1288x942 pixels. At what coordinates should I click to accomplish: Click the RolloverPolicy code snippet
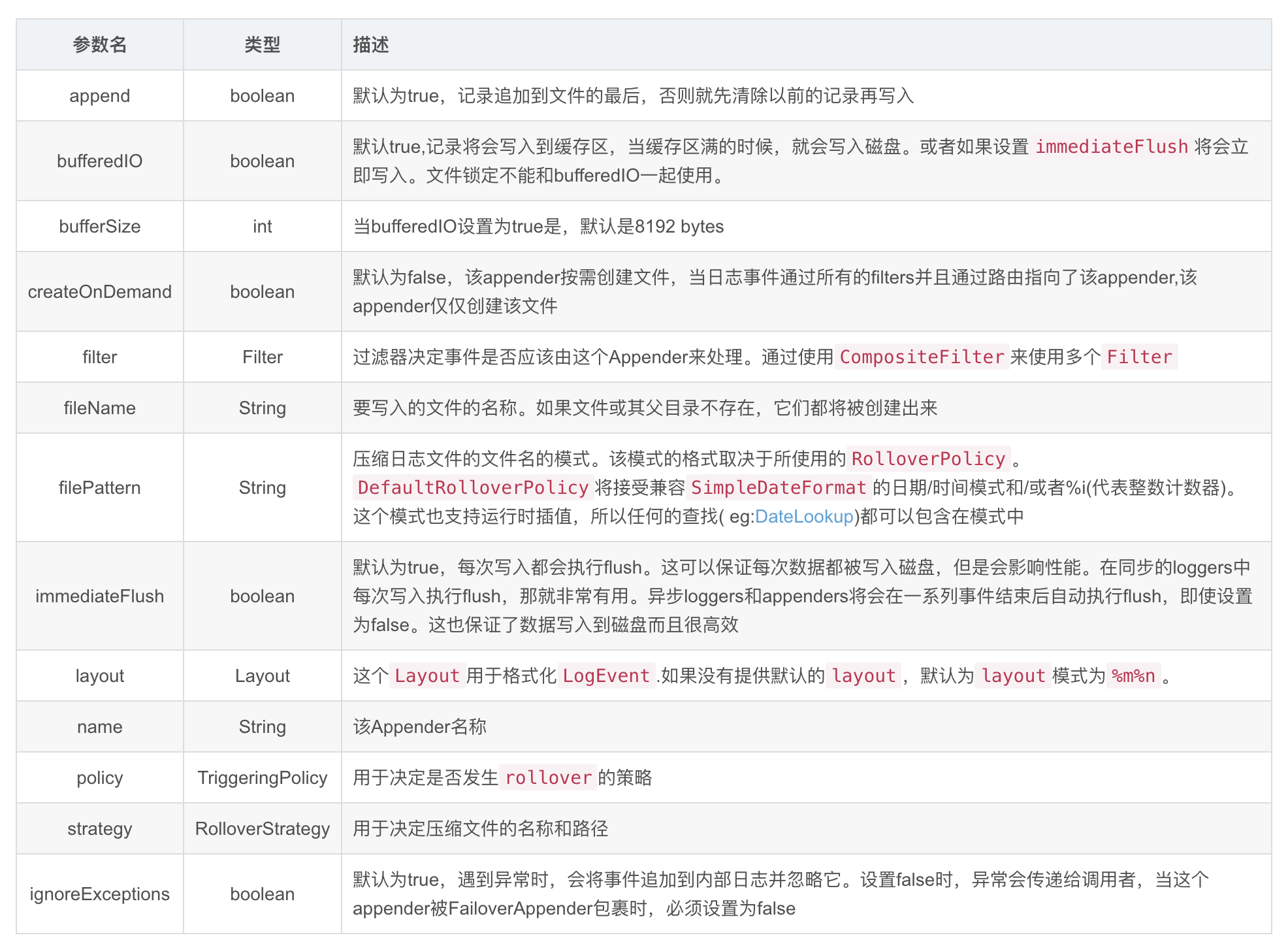[927, 459]
